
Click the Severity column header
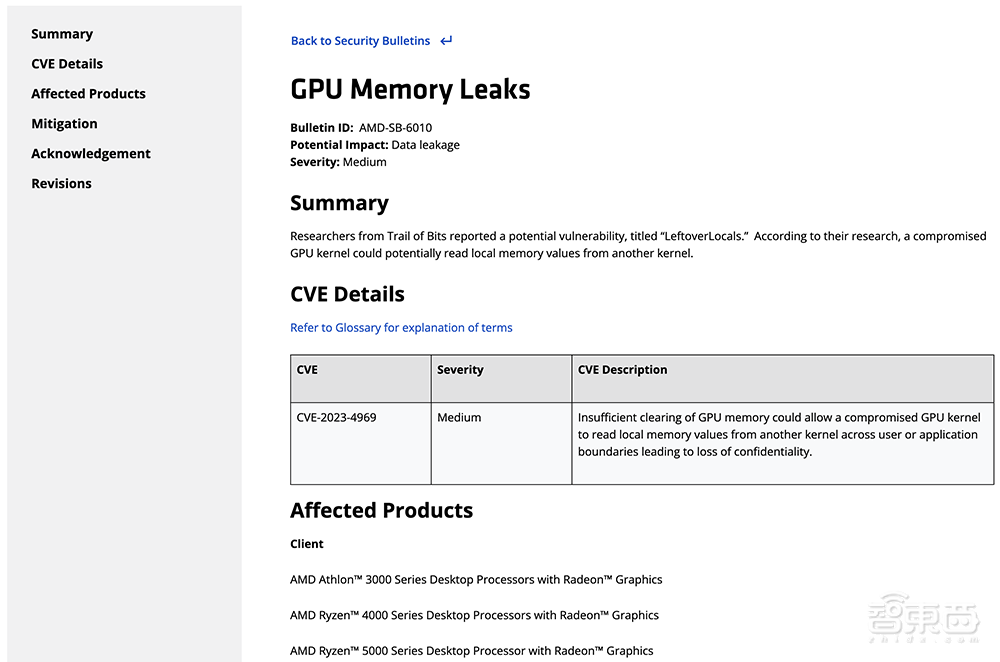460,369
